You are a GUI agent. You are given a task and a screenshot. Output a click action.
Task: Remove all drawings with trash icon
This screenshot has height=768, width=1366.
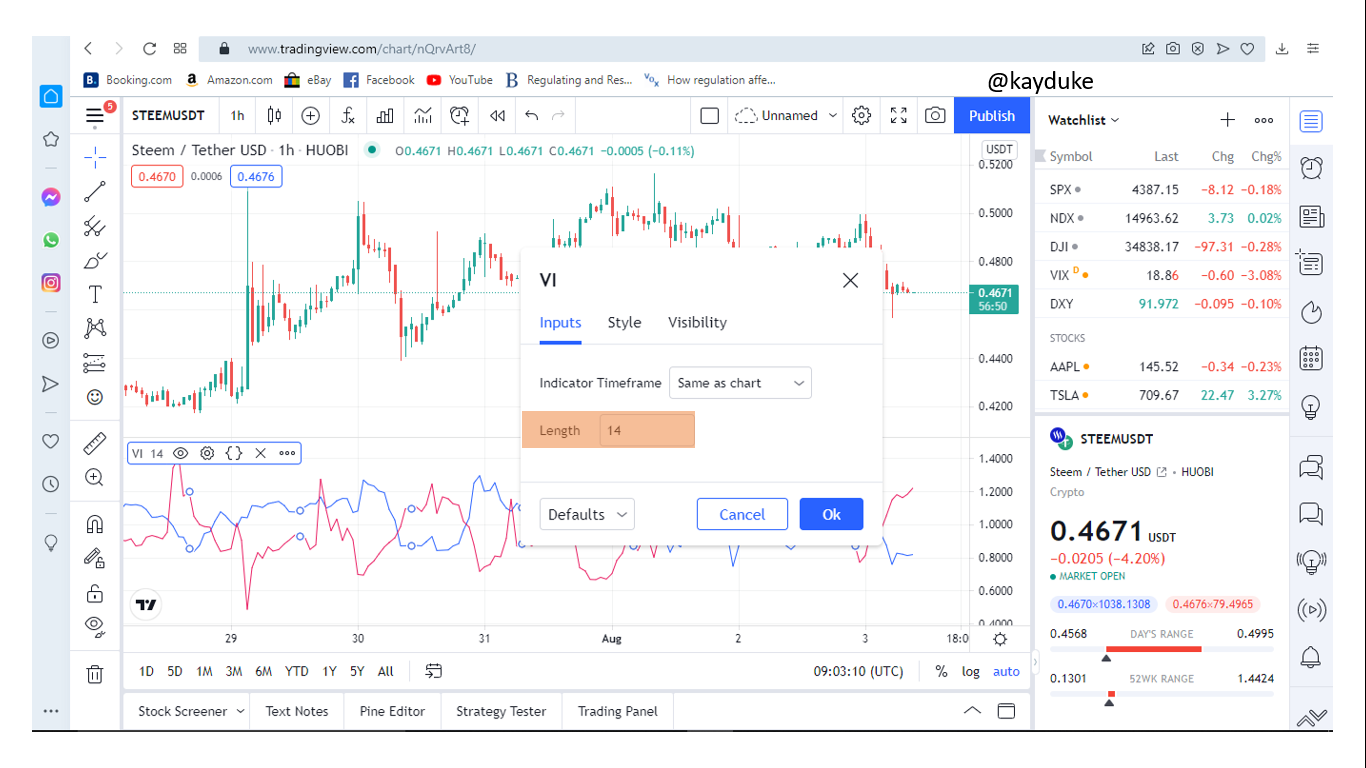click(x=95, y=674)
